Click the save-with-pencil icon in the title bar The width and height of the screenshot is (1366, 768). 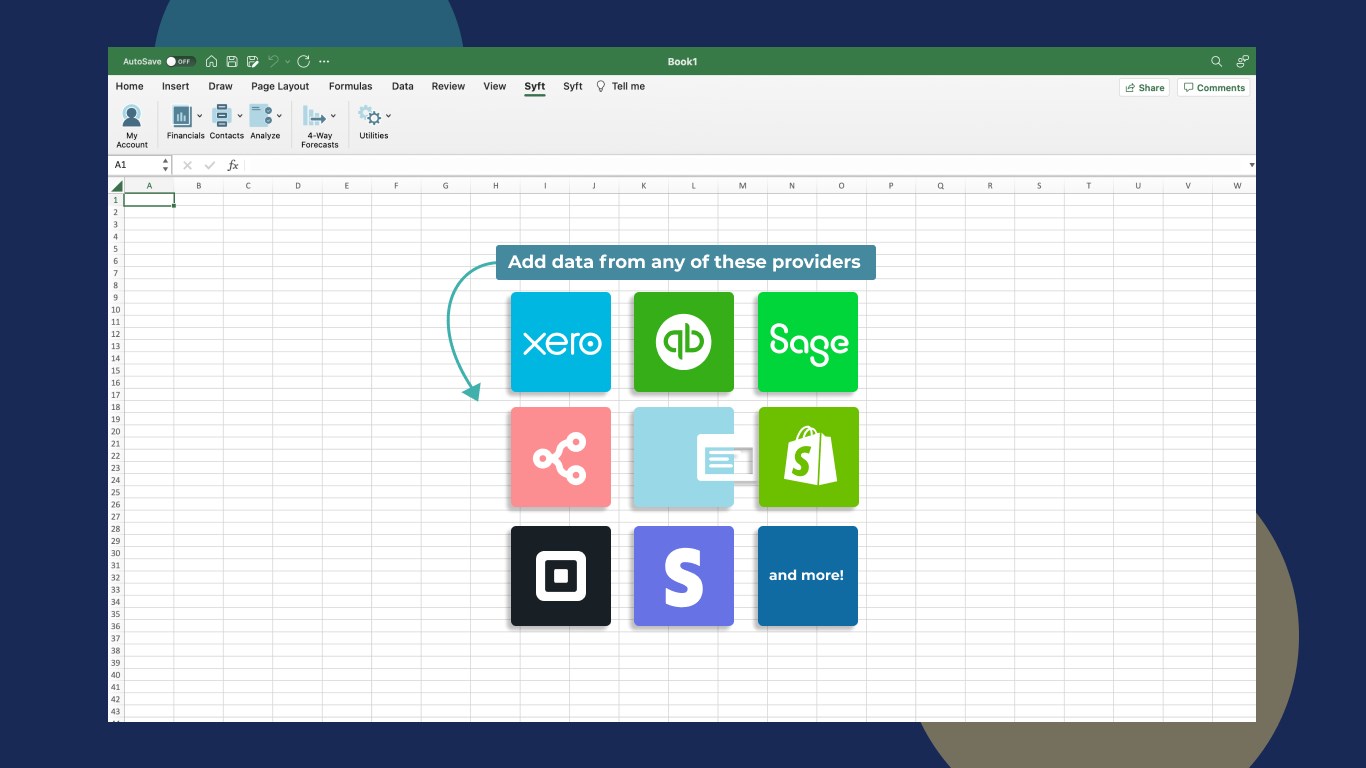(x=253, y=62)
